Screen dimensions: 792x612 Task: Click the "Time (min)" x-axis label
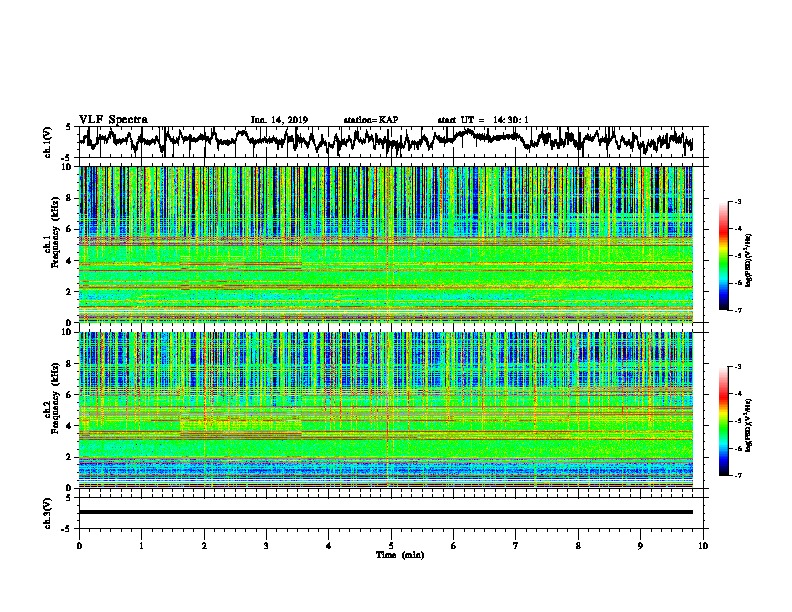400,555
